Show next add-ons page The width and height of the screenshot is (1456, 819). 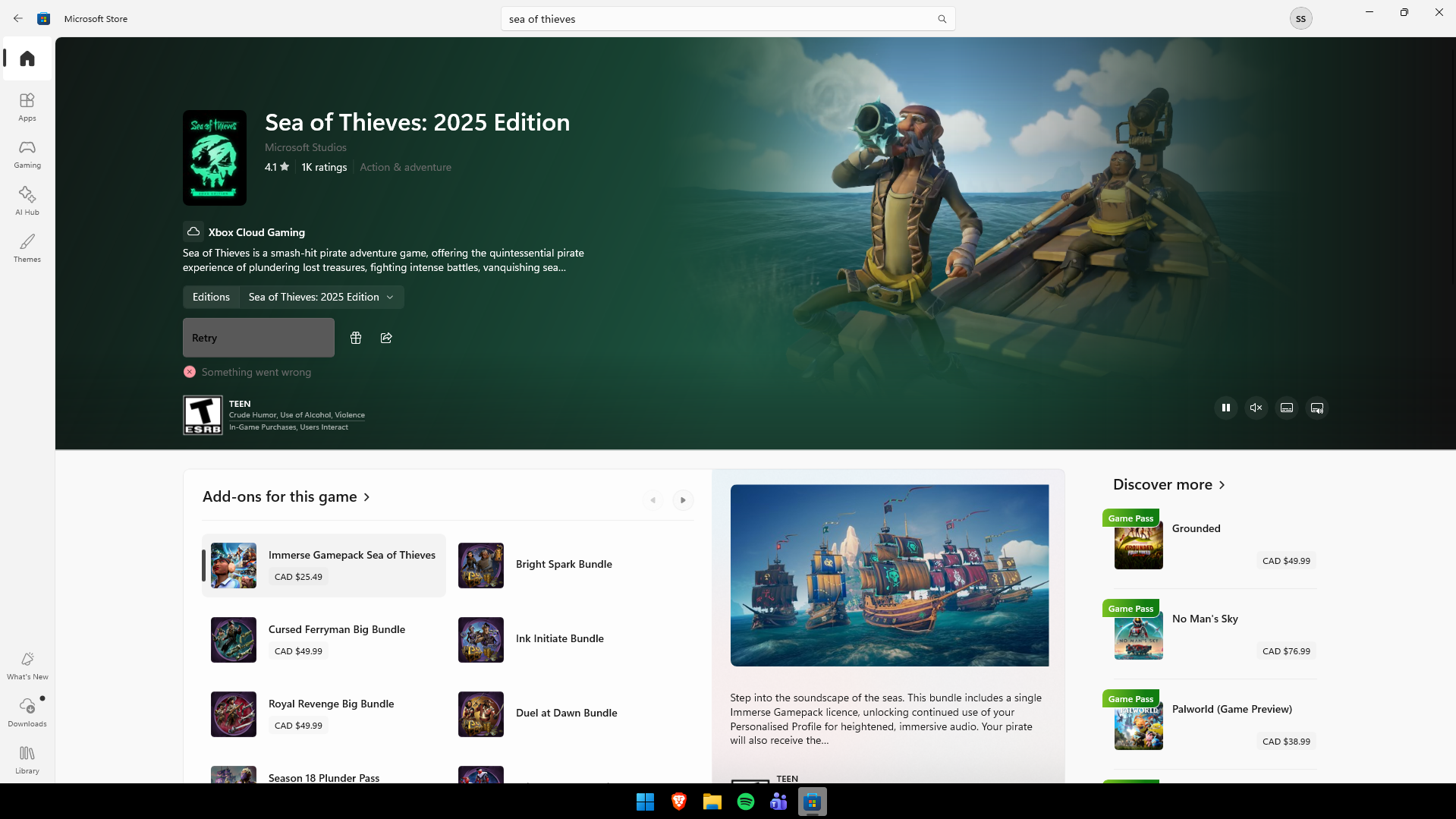click(x=683, y=500)
